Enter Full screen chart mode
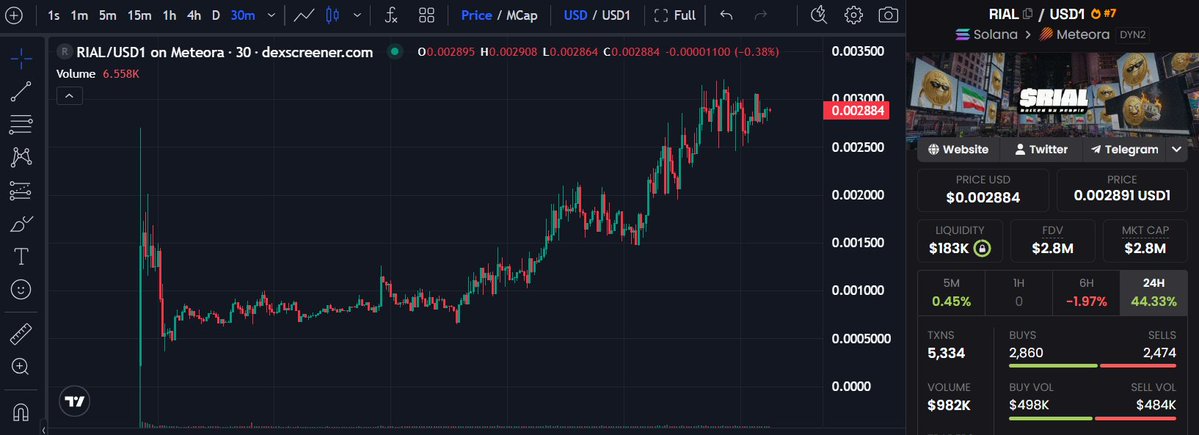Image resolution: width=1199 pixels, height=435 pixels. (x=675, y=15)
